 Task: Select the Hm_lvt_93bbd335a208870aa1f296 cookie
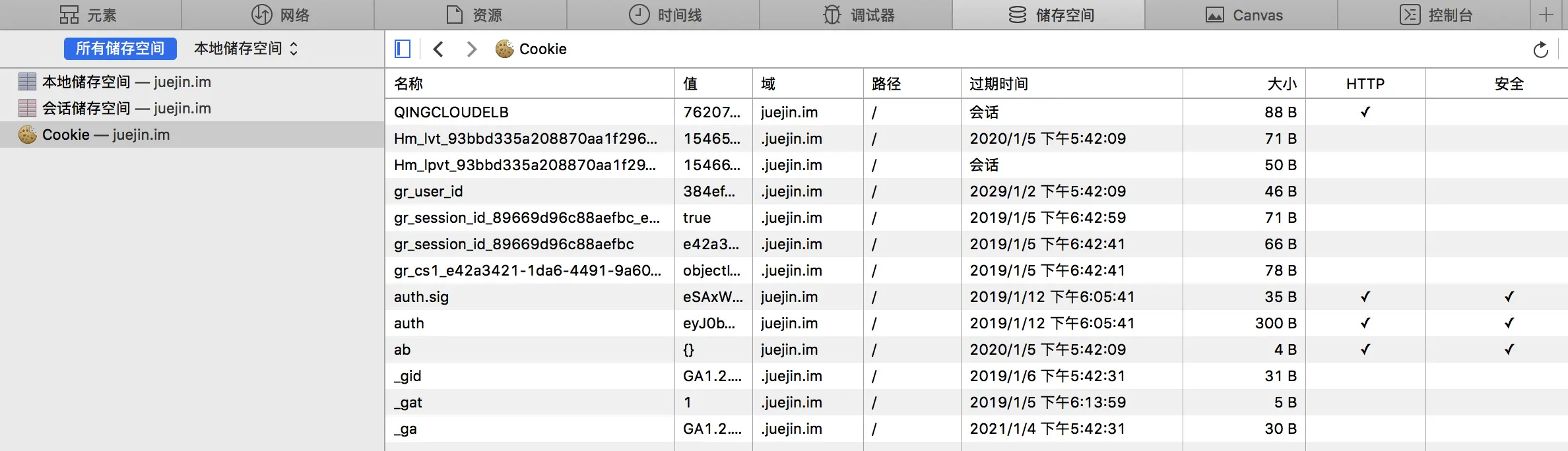tap(525, 138)
